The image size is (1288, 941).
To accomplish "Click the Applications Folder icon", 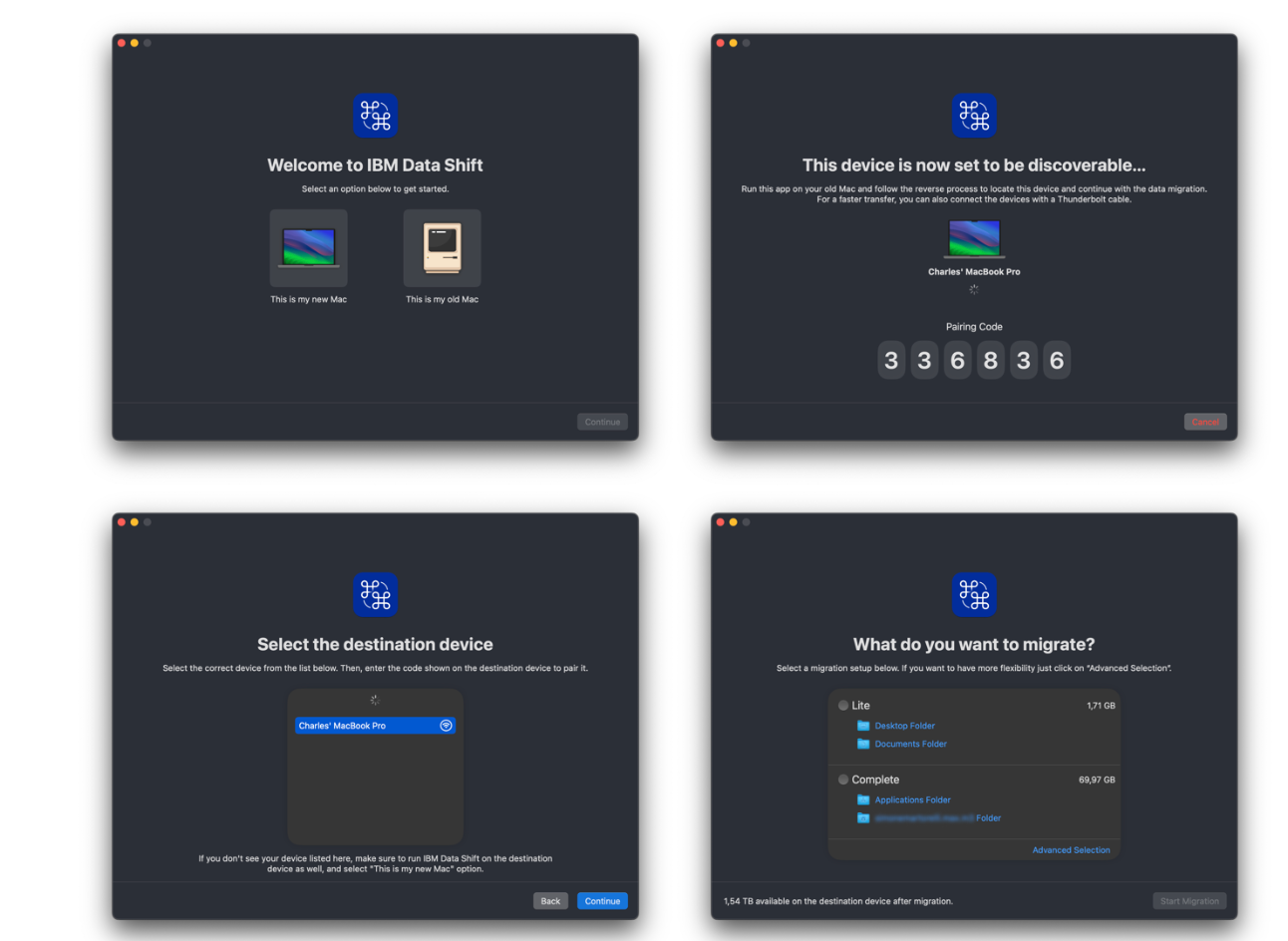I will (x=863, y=799).
